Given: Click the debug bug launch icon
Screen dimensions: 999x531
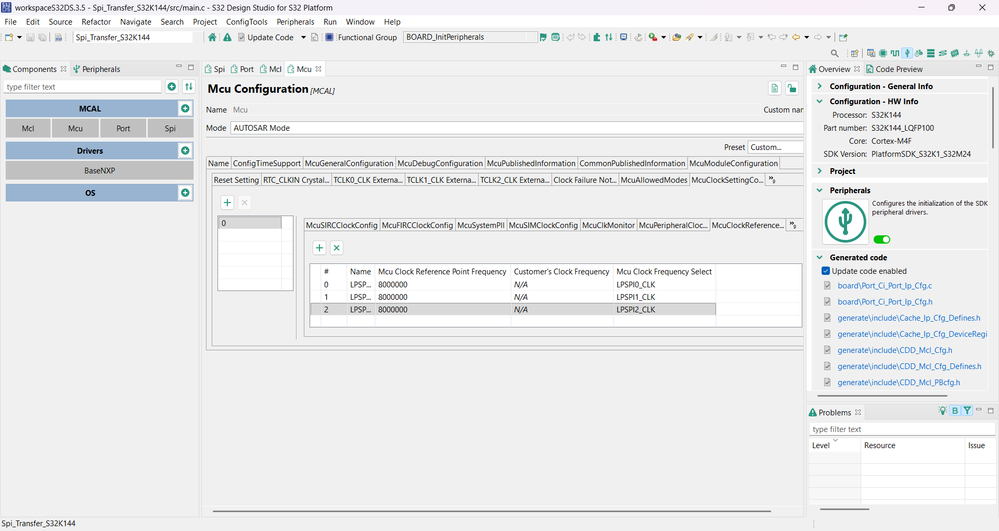Looking at the screenshot, I should click(652, 37).
